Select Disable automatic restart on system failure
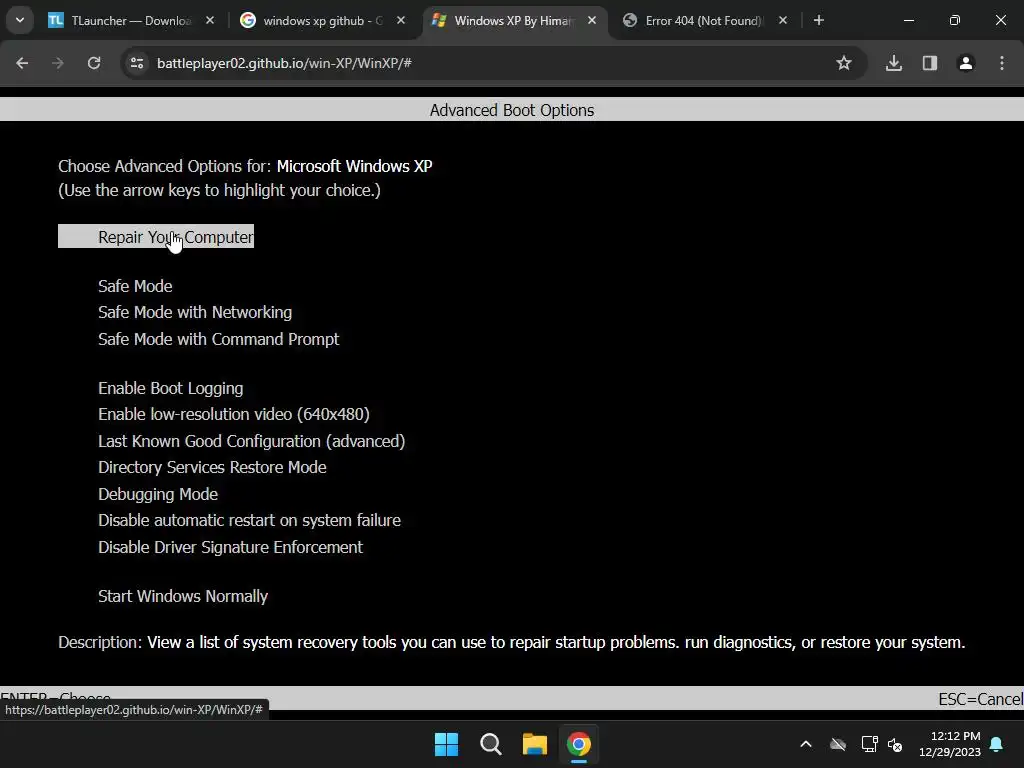 (249, 520)
